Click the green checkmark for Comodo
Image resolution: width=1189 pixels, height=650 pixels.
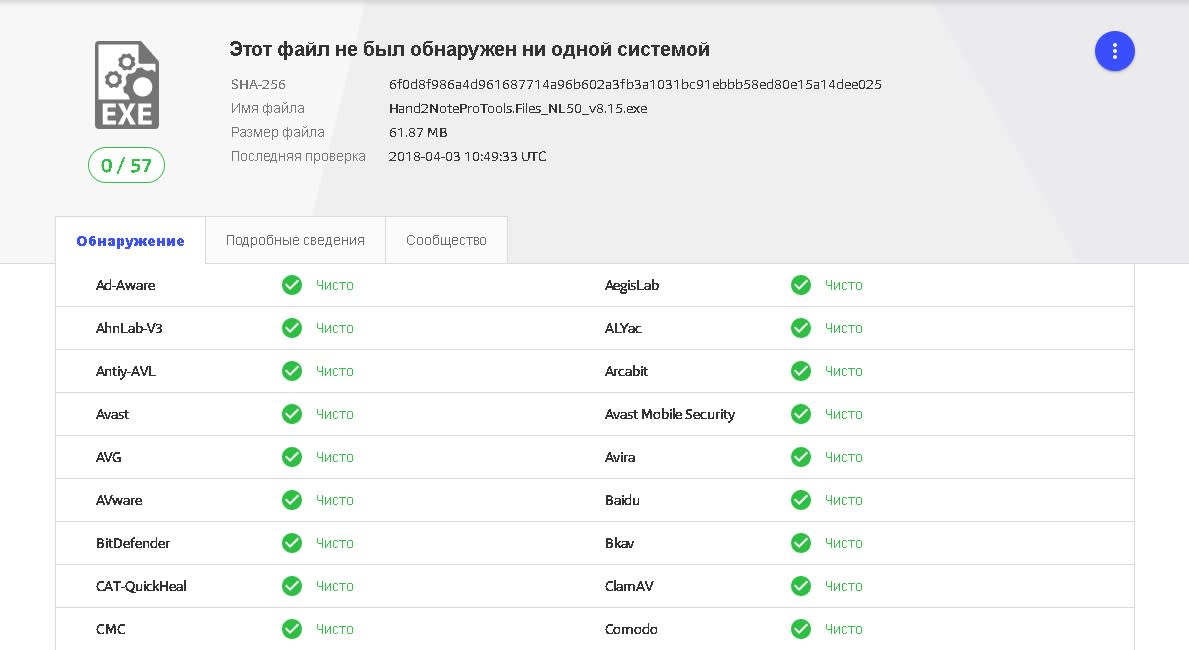click(801, 629)
